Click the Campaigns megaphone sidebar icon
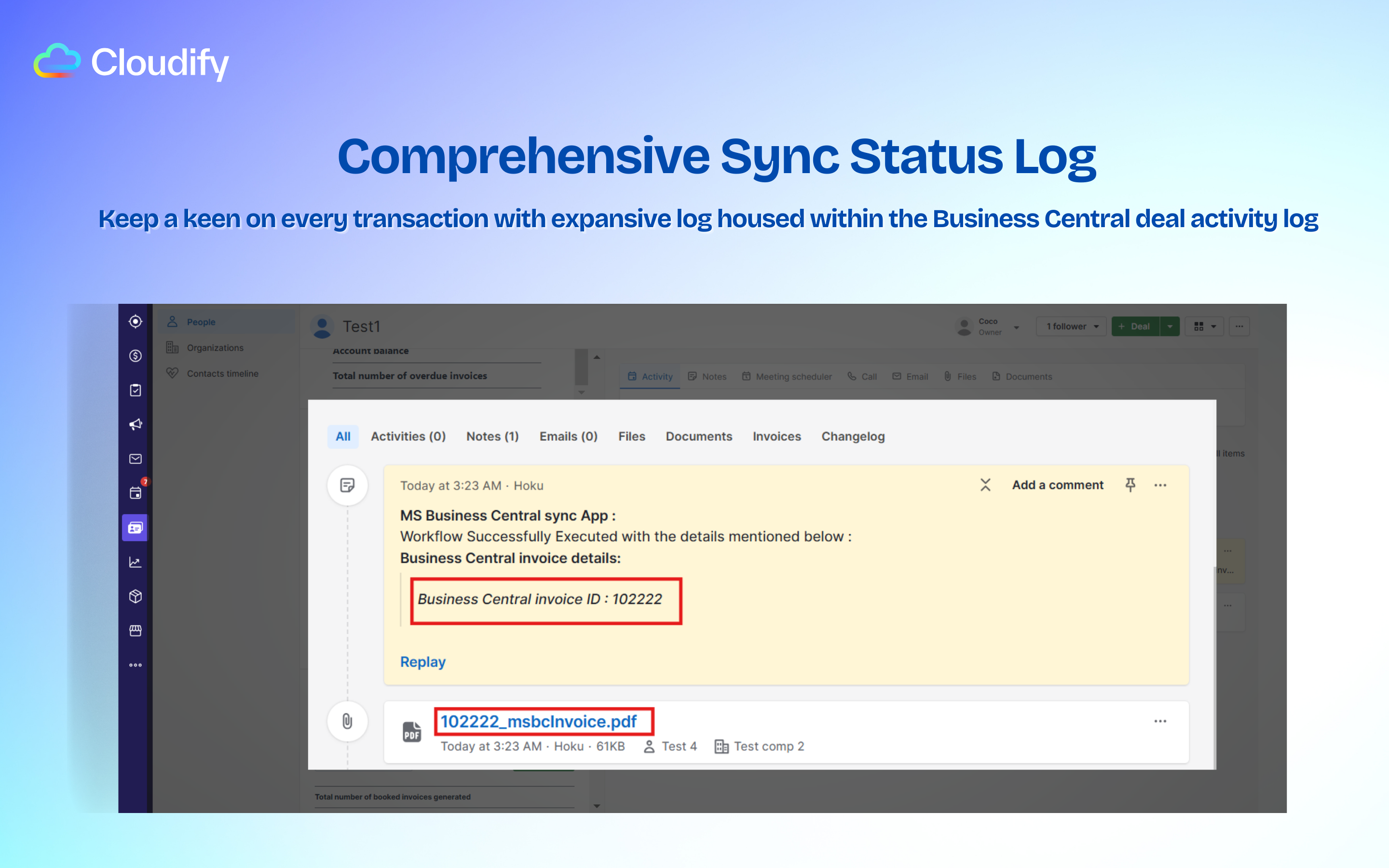Screen dimensions: 1389x868 pyautogui.click(x=136, y=424)
